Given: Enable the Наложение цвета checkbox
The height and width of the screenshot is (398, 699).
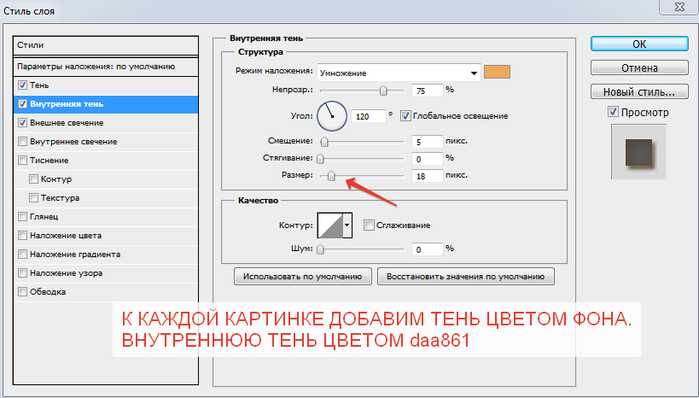Looking at the screenshot, I should 22,235.
